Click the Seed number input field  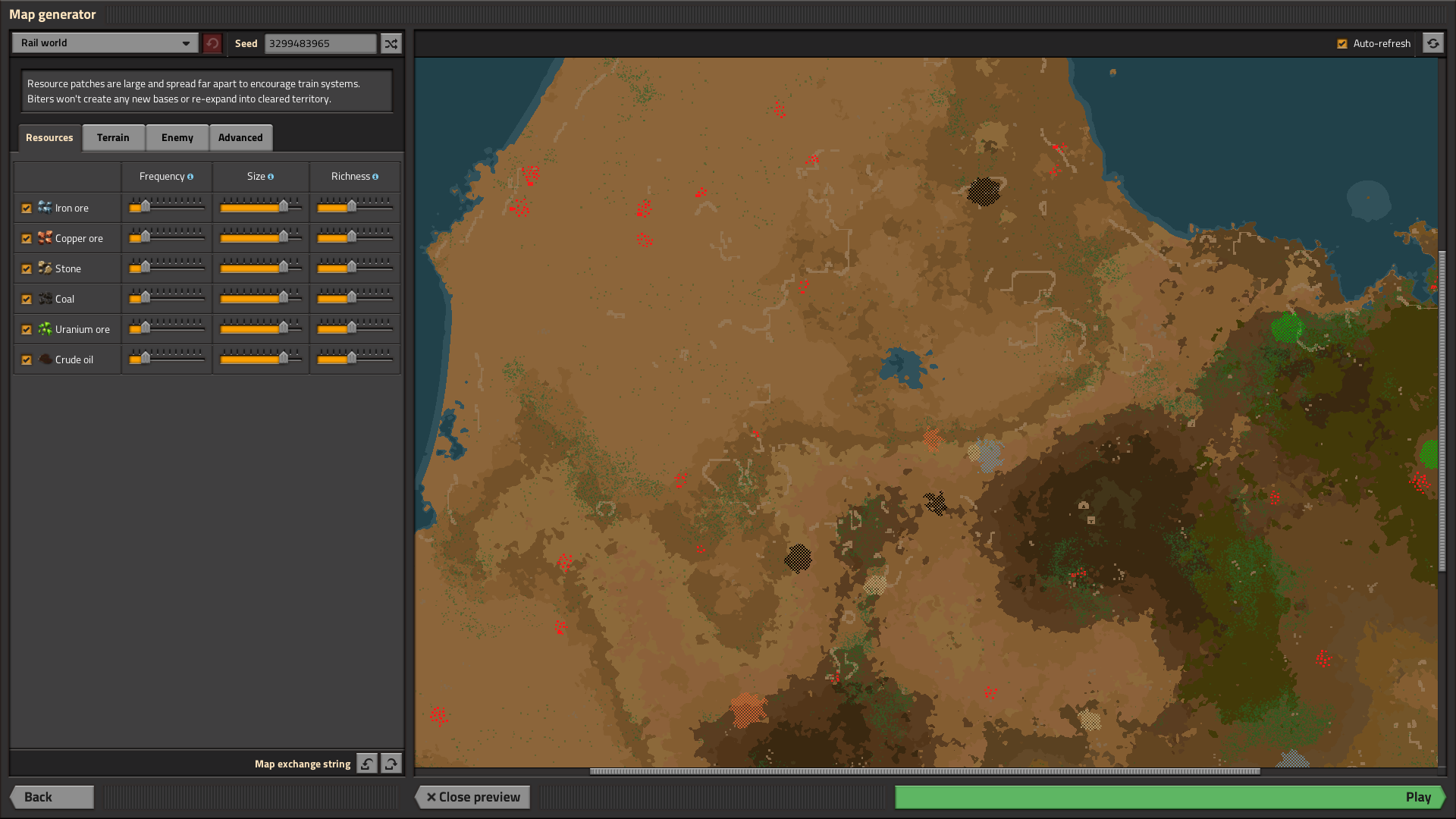[x=320, y=43]
